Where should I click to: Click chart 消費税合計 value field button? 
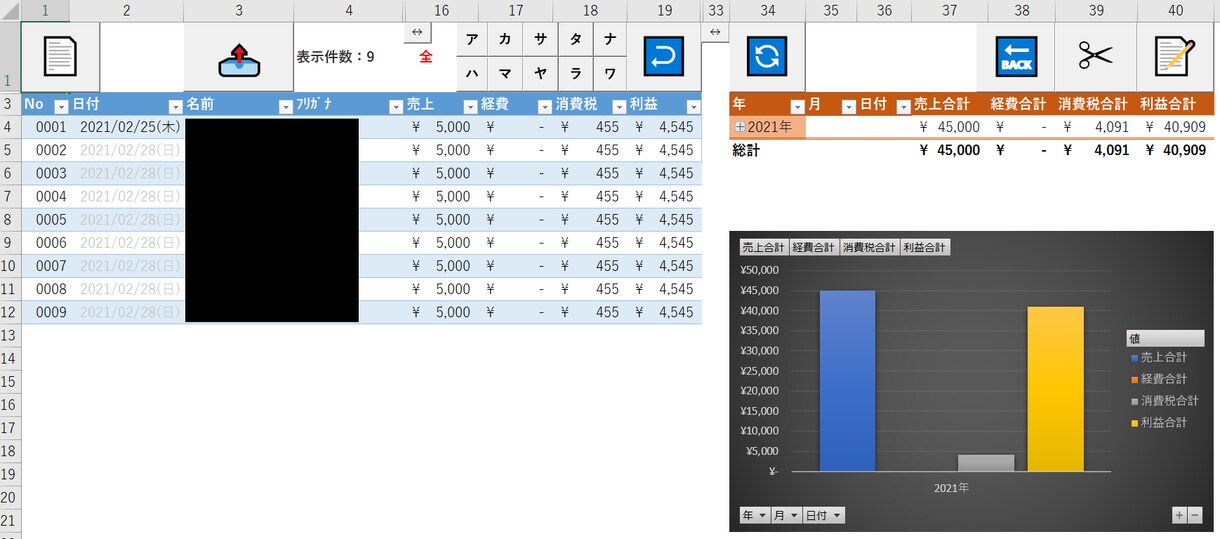[x=869, y=247]
